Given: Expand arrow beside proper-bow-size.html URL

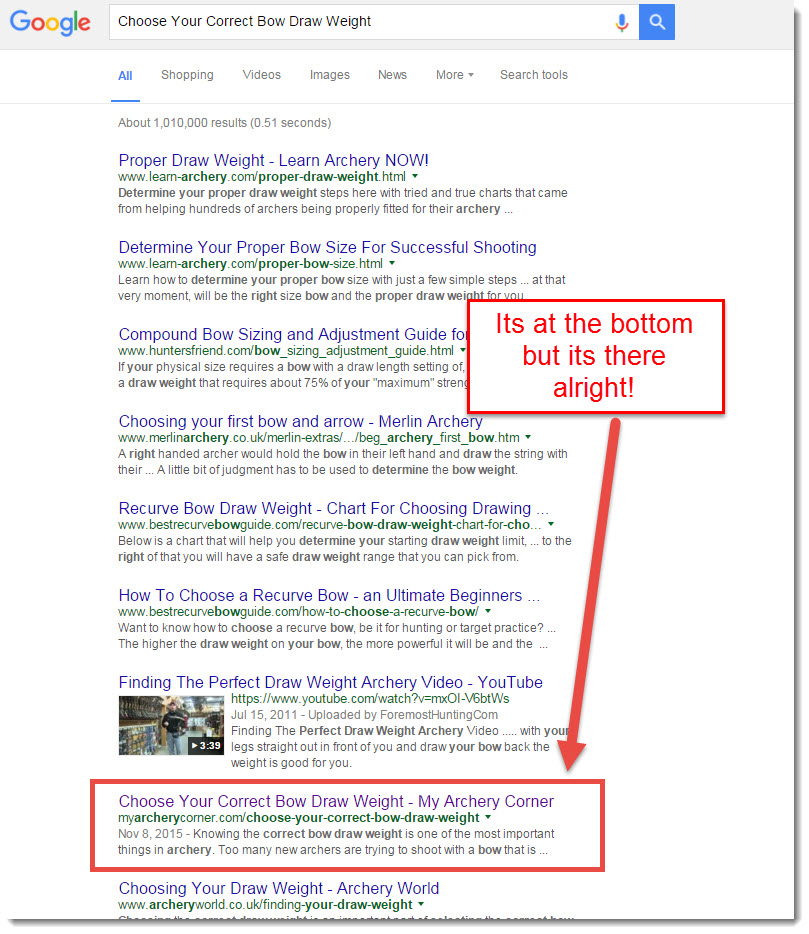Looking at the screenshot, I should (x=392, y=263).
